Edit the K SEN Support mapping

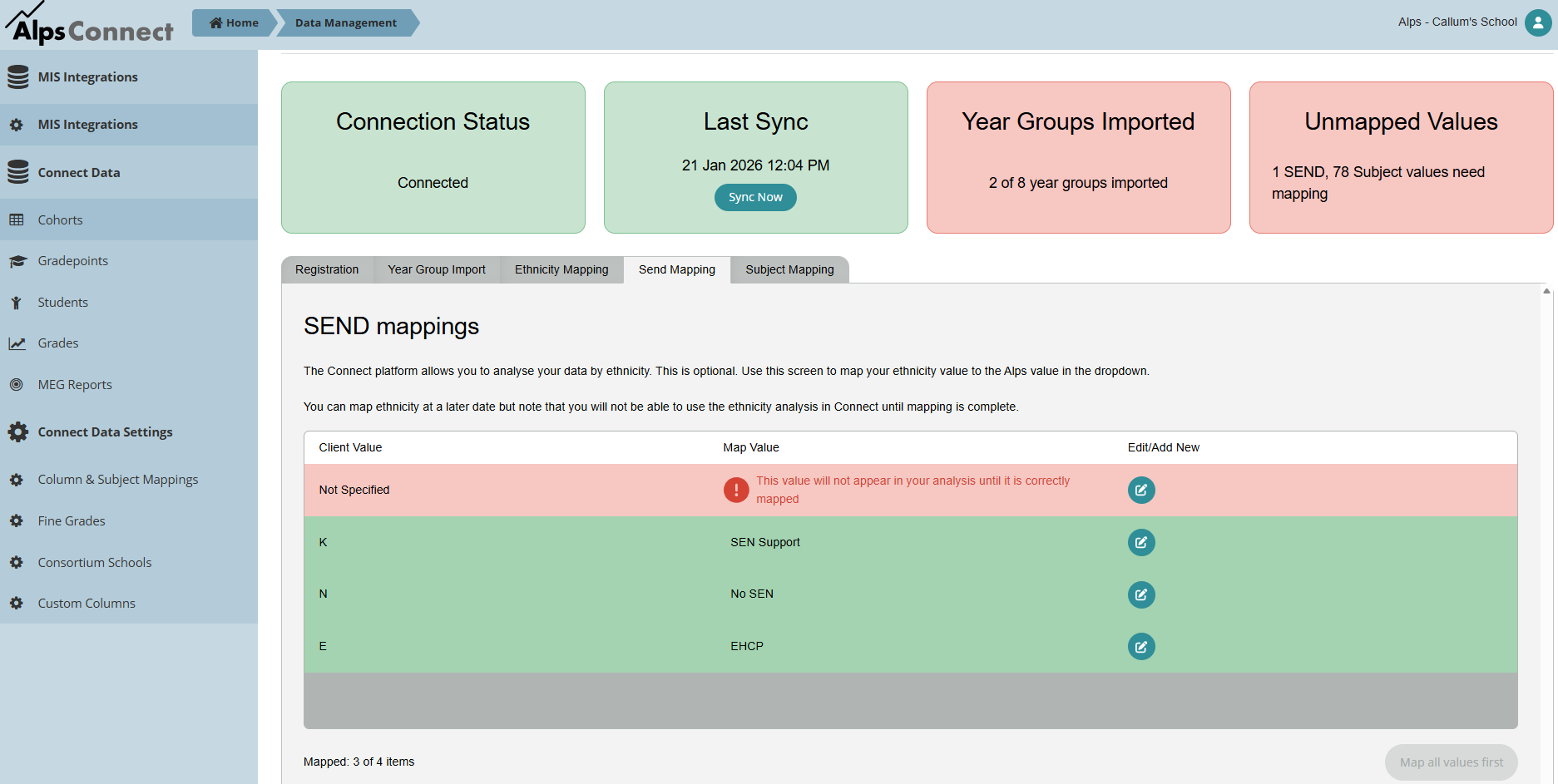tap(1140, 542)
